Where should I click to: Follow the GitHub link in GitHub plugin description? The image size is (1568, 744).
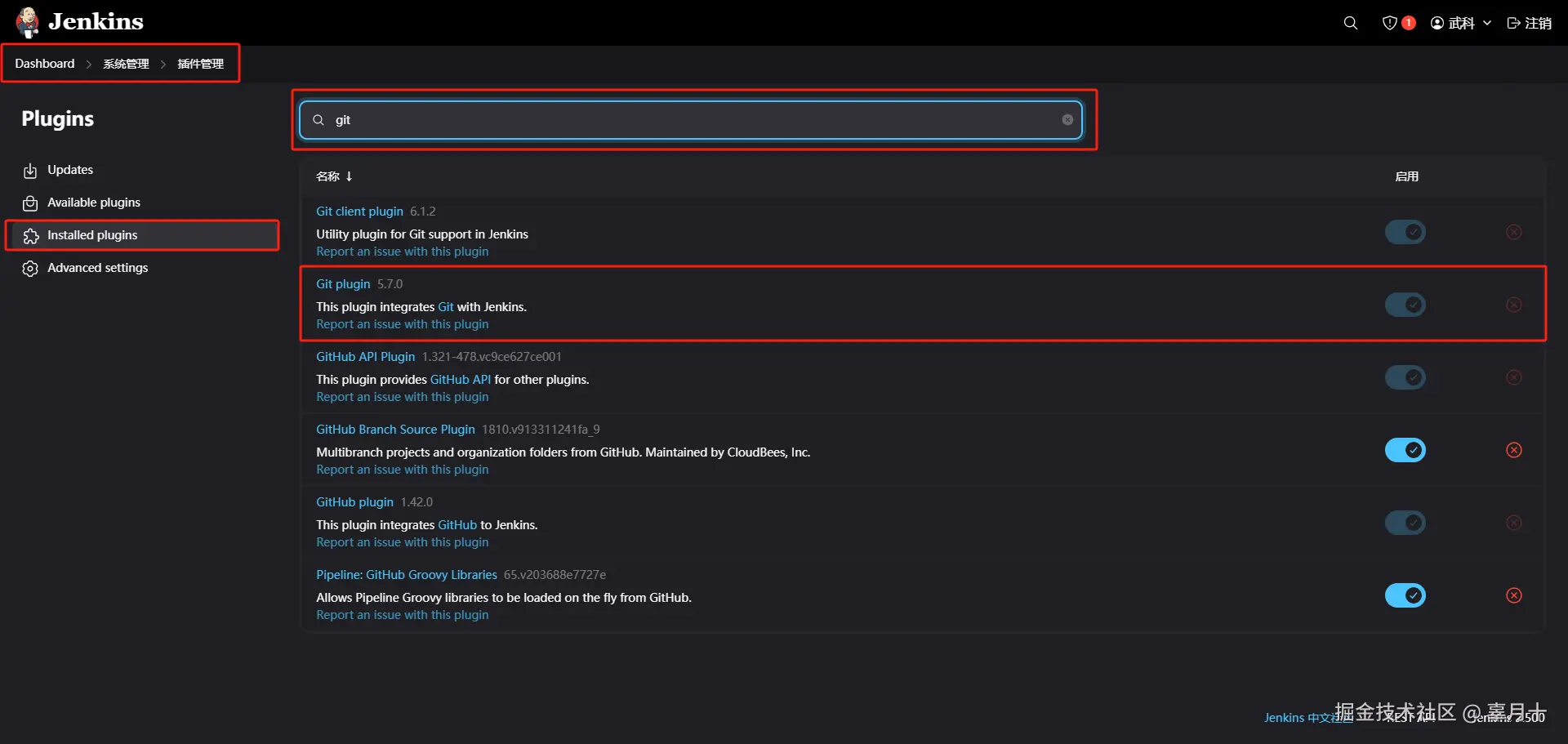coord(457,525)
